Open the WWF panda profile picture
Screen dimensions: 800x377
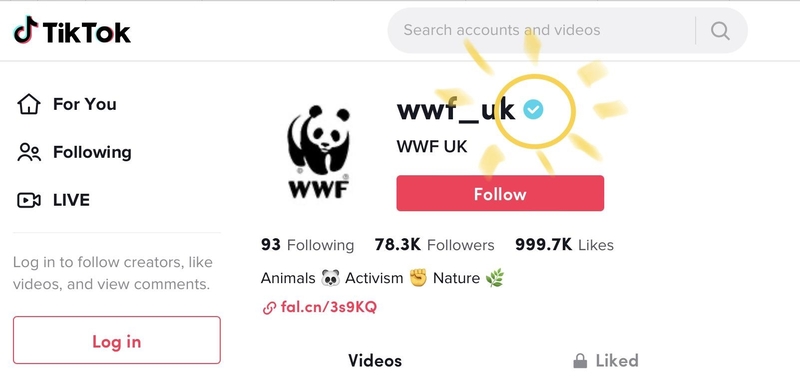click(x=319, y=152)
